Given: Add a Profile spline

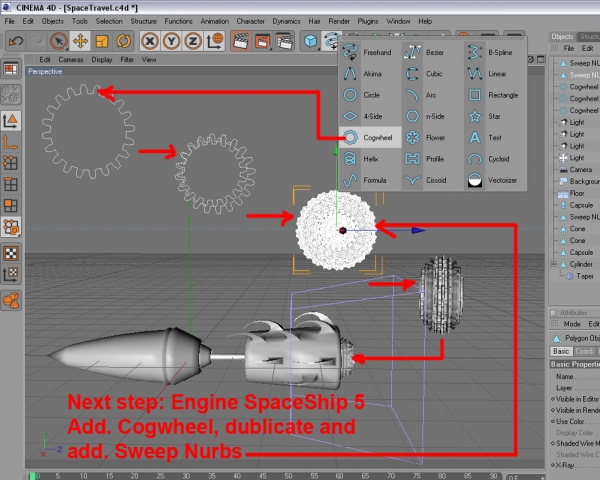Looking at the screenshot, I should (432, 158).
